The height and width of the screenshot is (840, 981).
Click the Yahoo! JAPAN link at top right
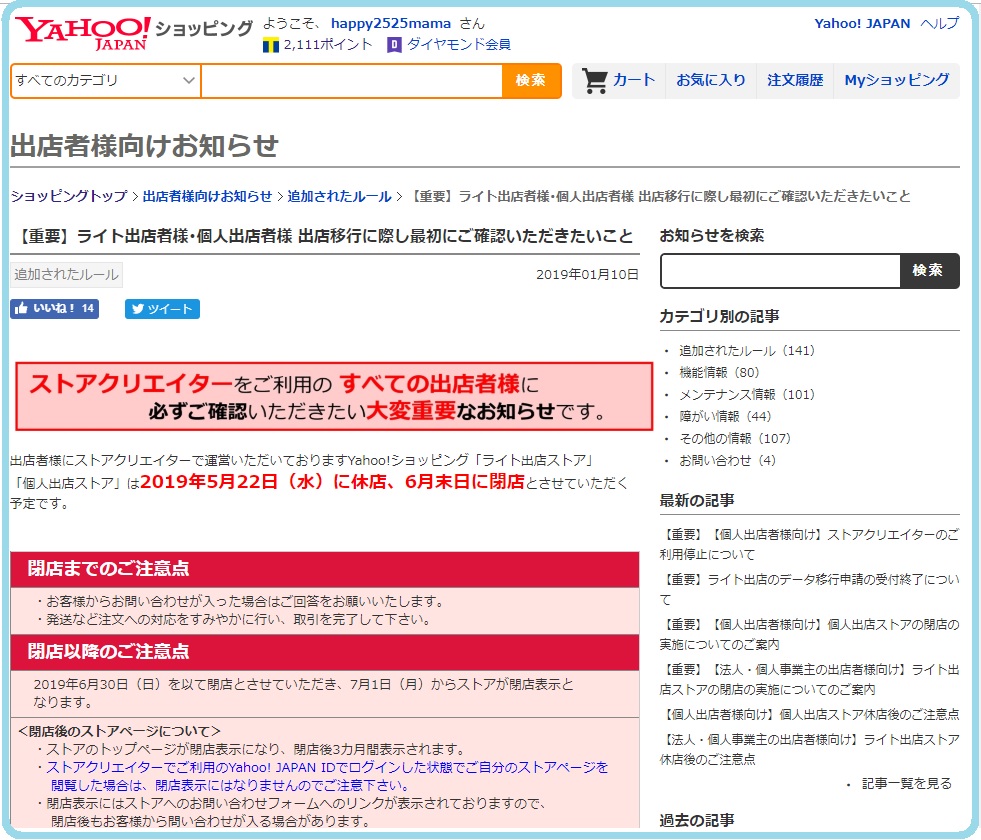coord(862,24)
